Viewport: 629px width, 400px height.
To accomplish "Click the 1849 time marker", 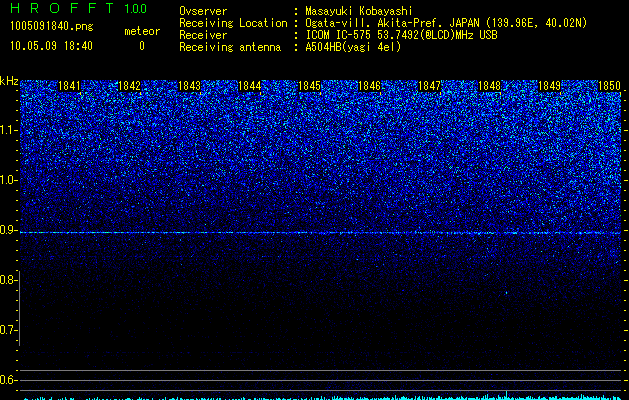I will tap(550, 86).
